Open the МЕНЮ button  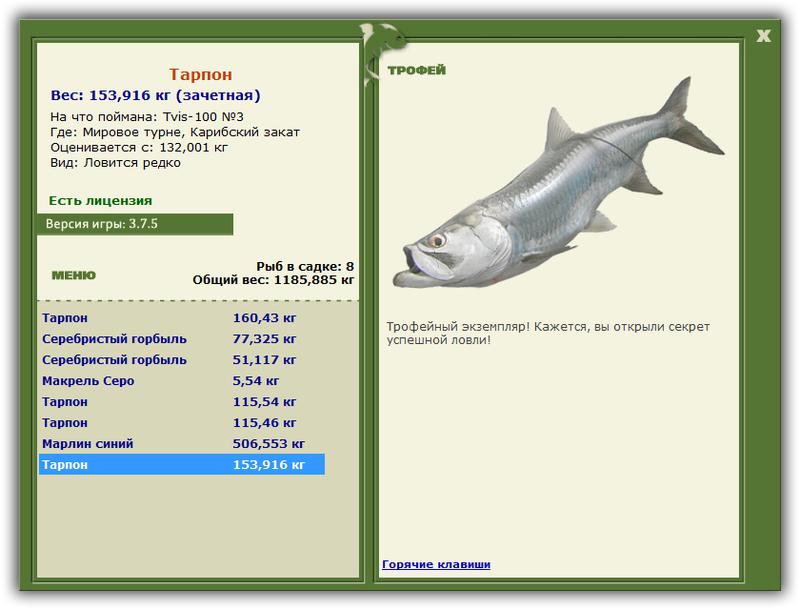point(73,275)
